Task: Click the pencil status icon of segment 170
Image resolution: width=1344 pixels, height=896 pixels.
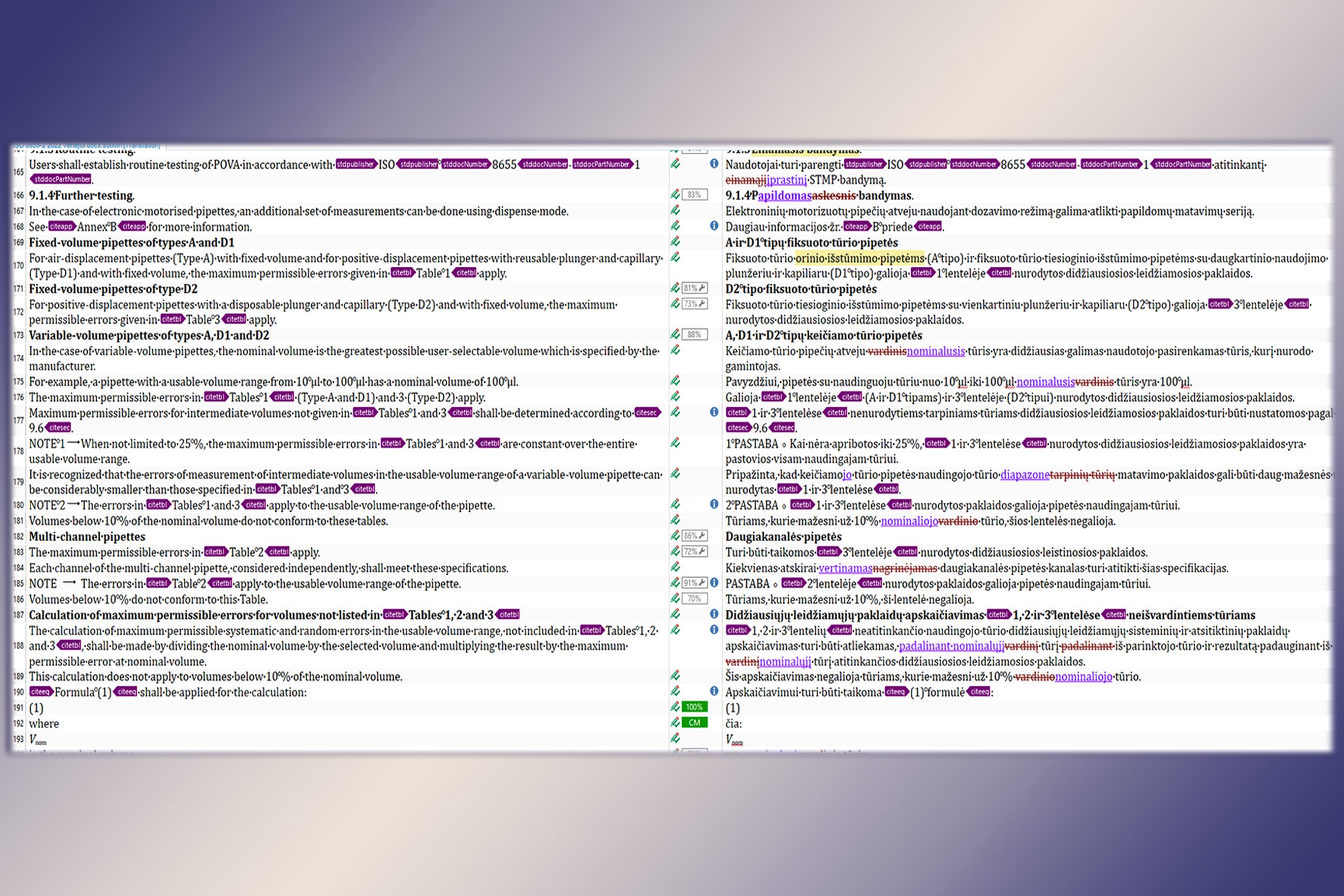Action: click(x=676, y=258)
